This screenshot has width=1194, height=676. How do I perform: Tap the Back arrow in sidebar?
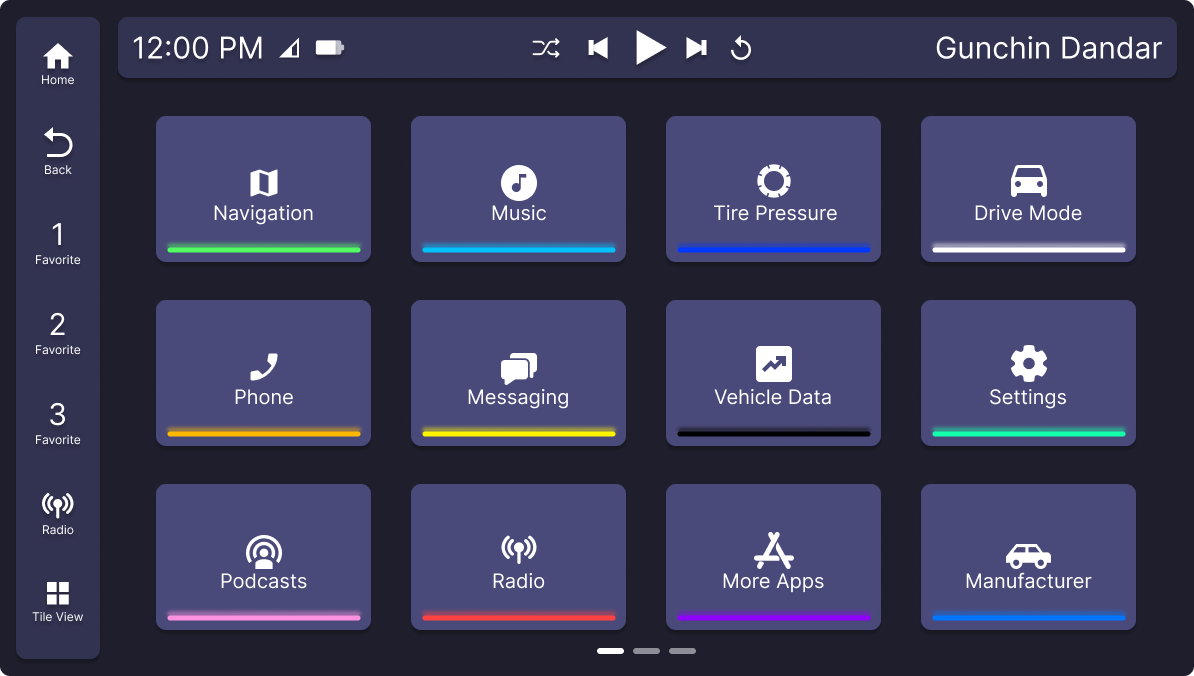click(x=58, y=151)
